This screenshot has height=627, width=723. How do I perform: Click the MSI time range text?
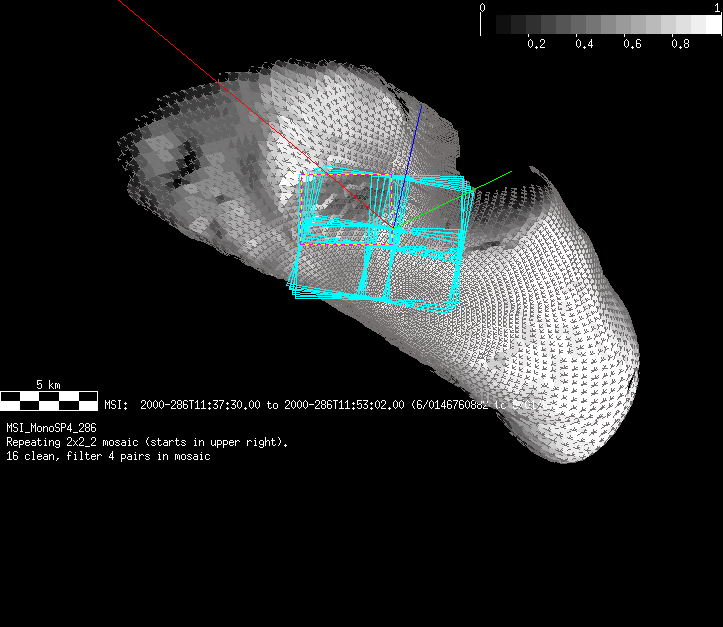pyautogui.click(x=323, y=405)
